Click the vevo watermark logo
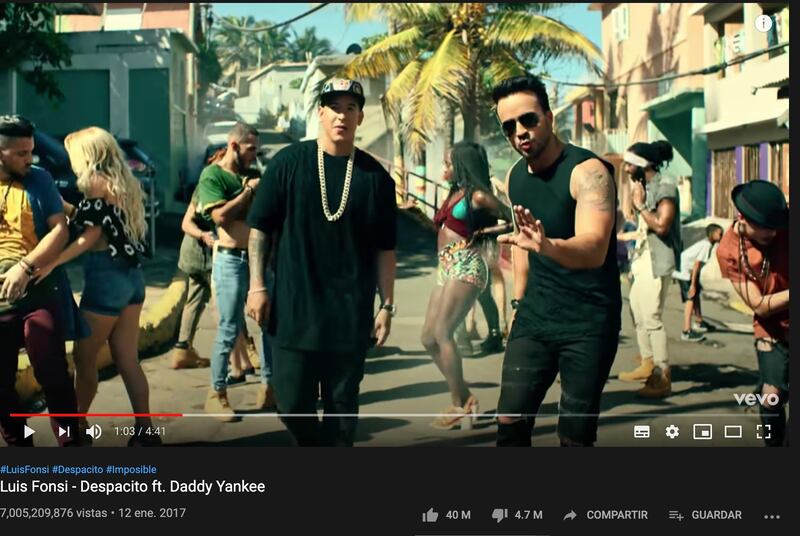800x536 pixels. pos(756,399)
